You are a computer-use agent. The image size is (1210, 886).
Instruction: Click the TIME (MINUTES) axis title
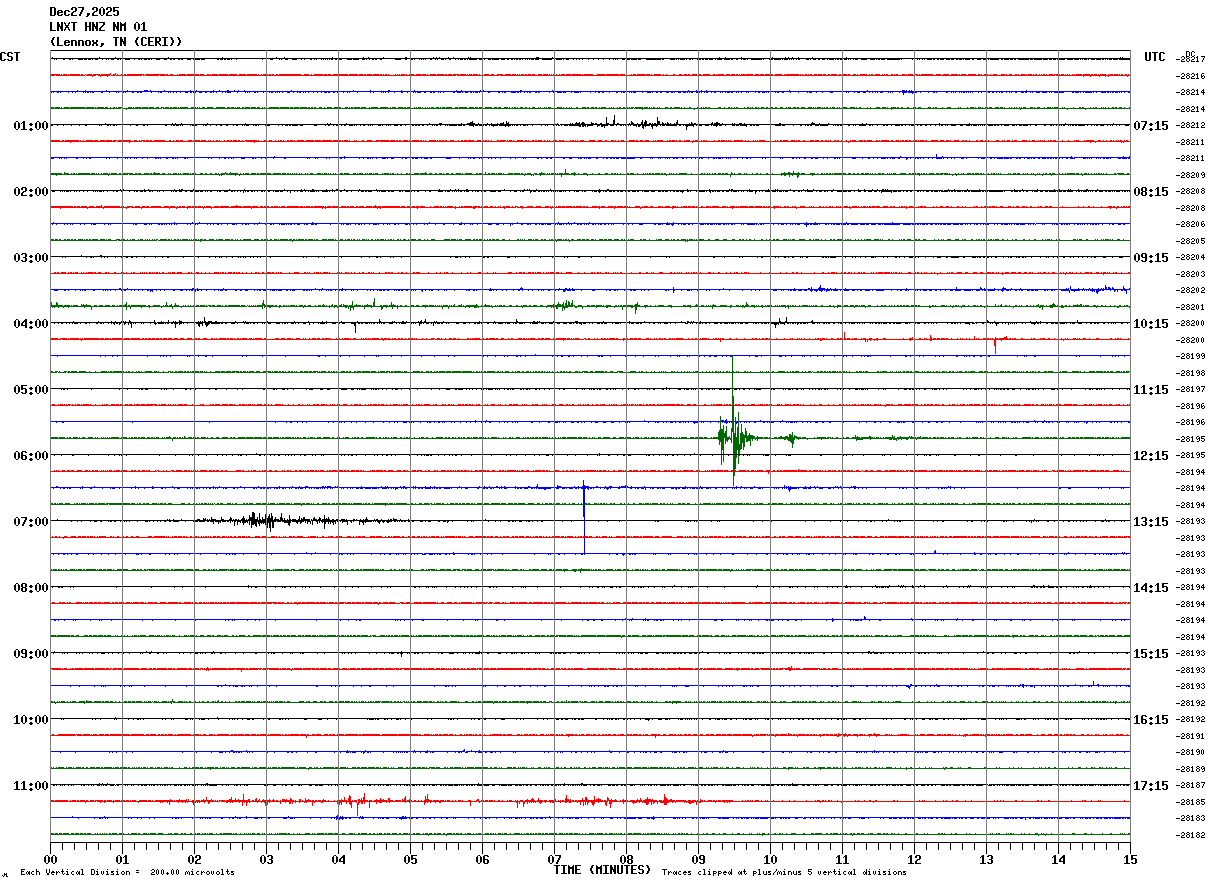pos(602,870)
